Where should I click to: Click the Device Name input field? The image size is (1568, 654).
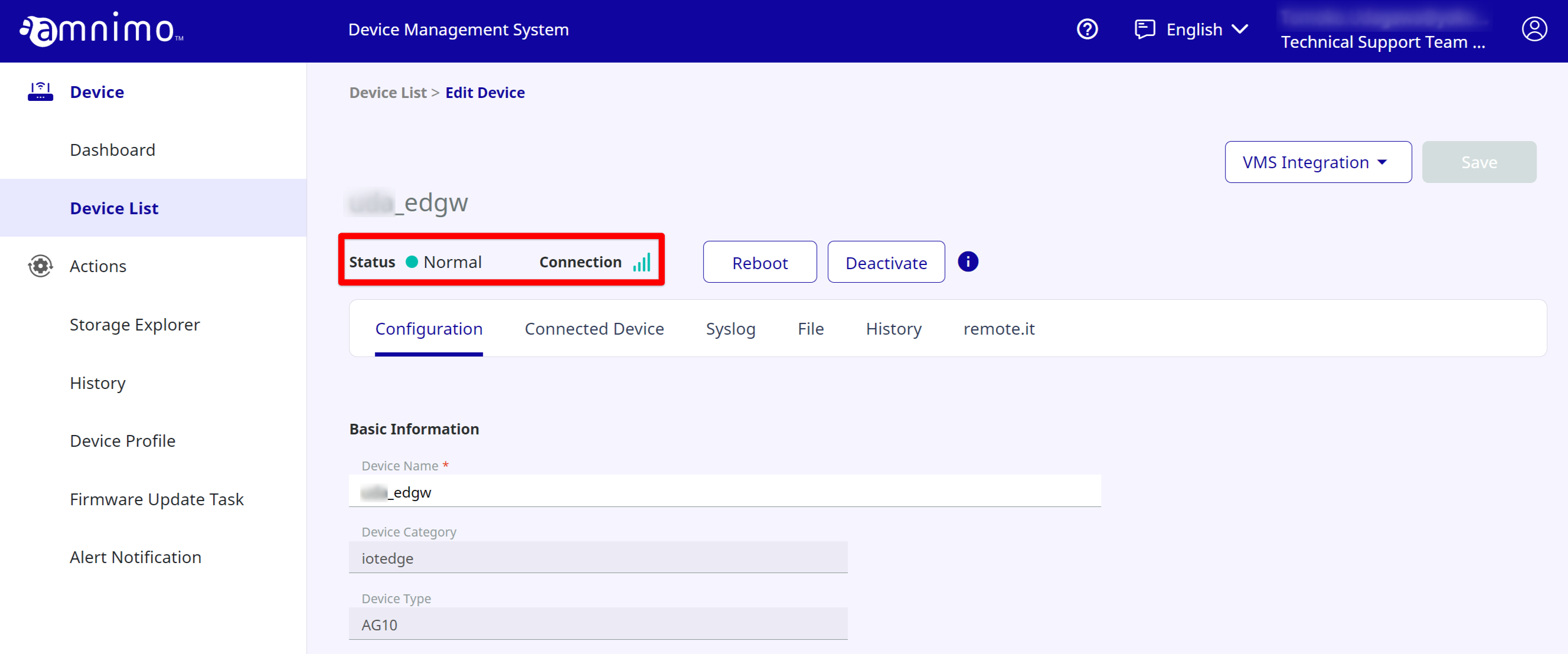coord(724,492)
